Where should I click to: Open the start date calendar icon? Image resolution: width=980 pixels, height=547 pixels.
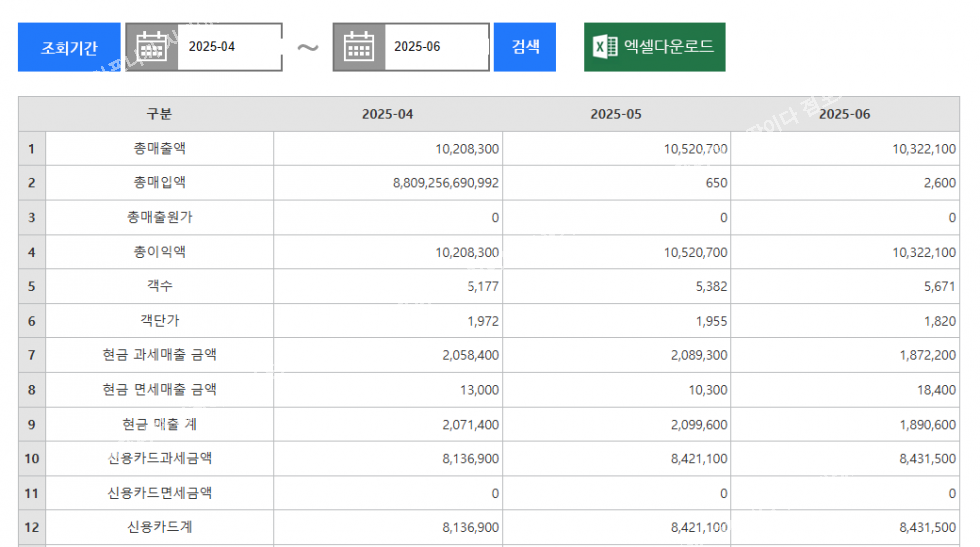(x=152, y=47)
